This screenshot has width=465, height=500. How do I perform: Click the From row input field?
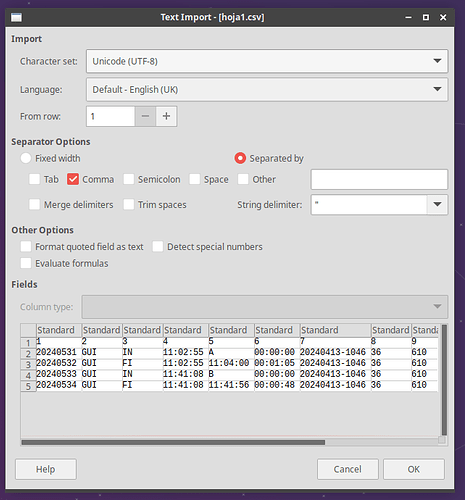110,116
